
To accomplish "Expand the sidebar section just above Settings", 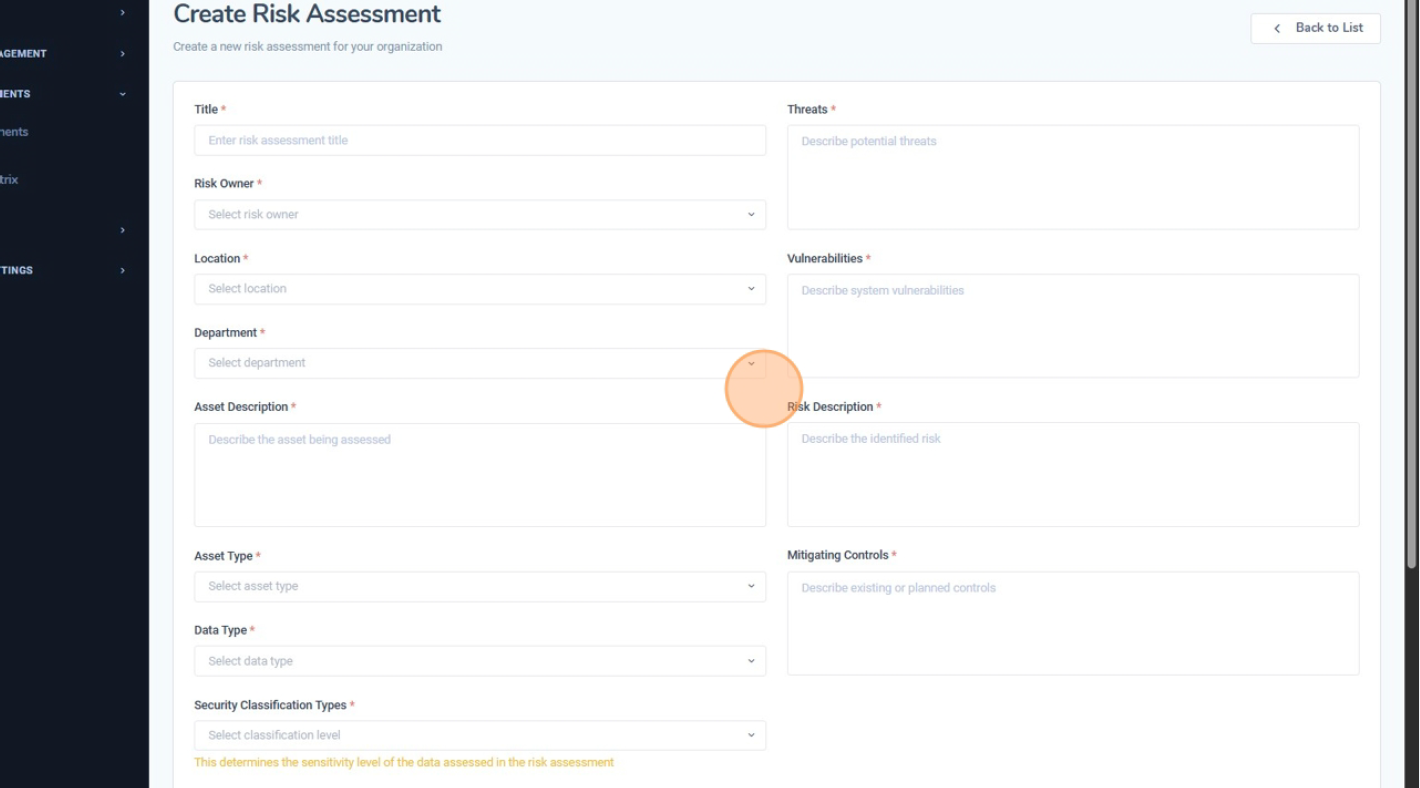I will [123, 231].
